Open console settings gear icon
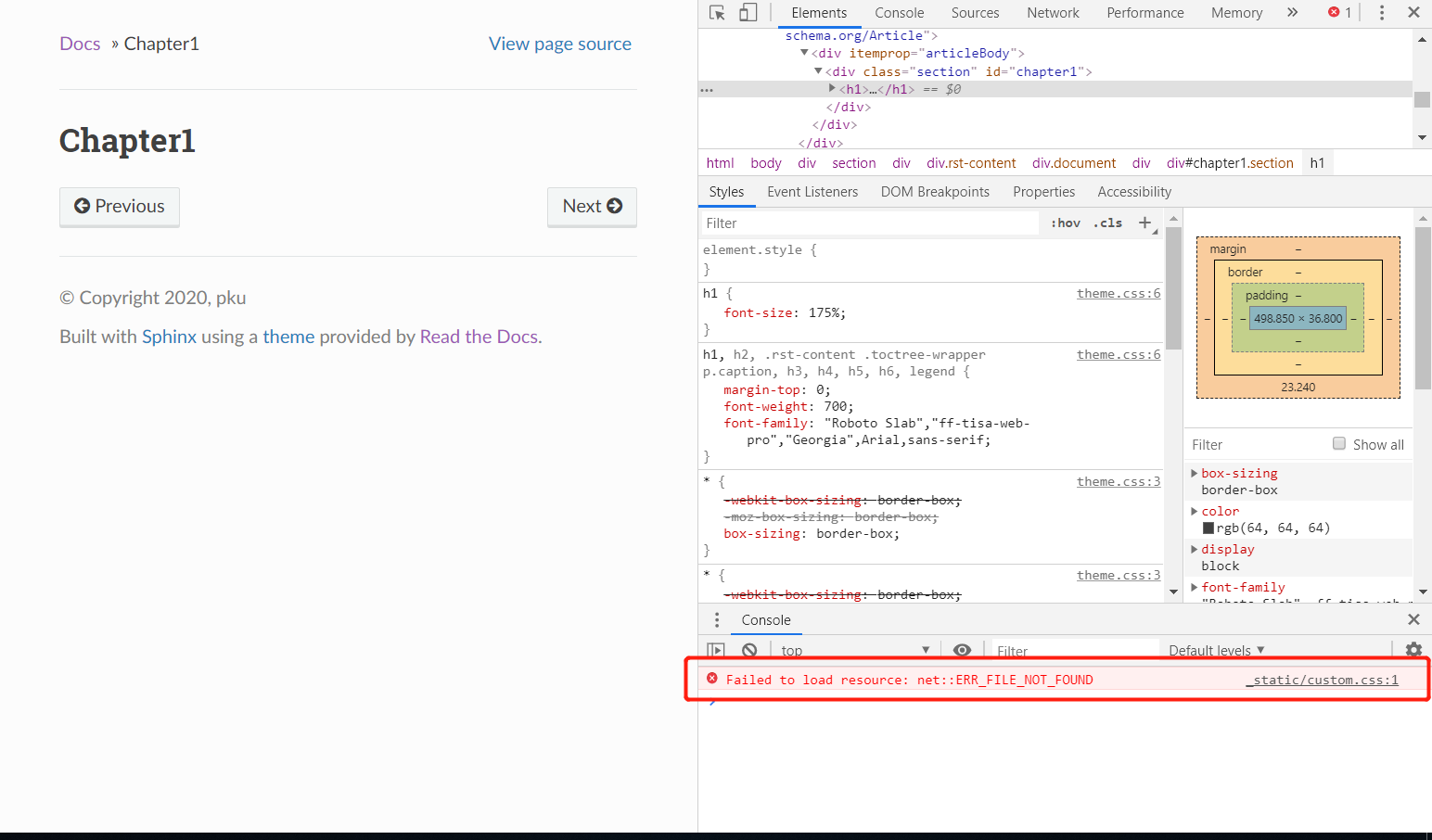The image size is (1432, 840). point(1413,650)
